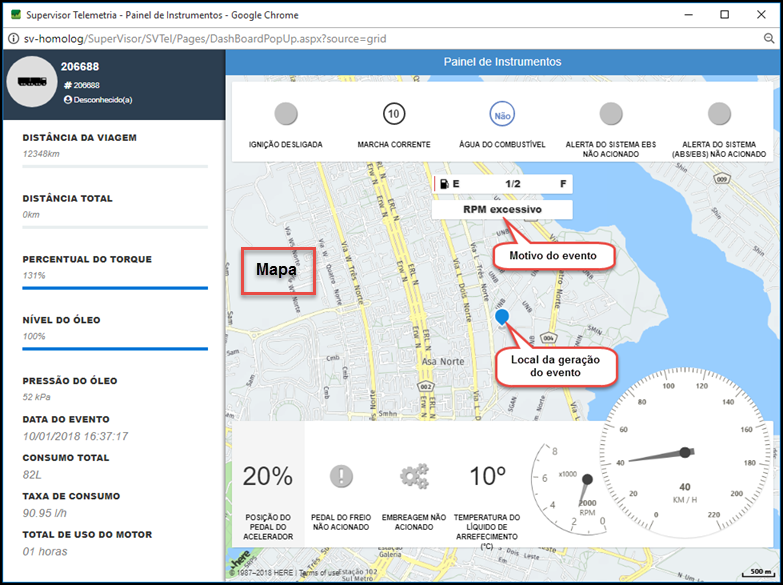
Task: Click the consumption rate value 90.95 l/h
Action: (44, 513)
